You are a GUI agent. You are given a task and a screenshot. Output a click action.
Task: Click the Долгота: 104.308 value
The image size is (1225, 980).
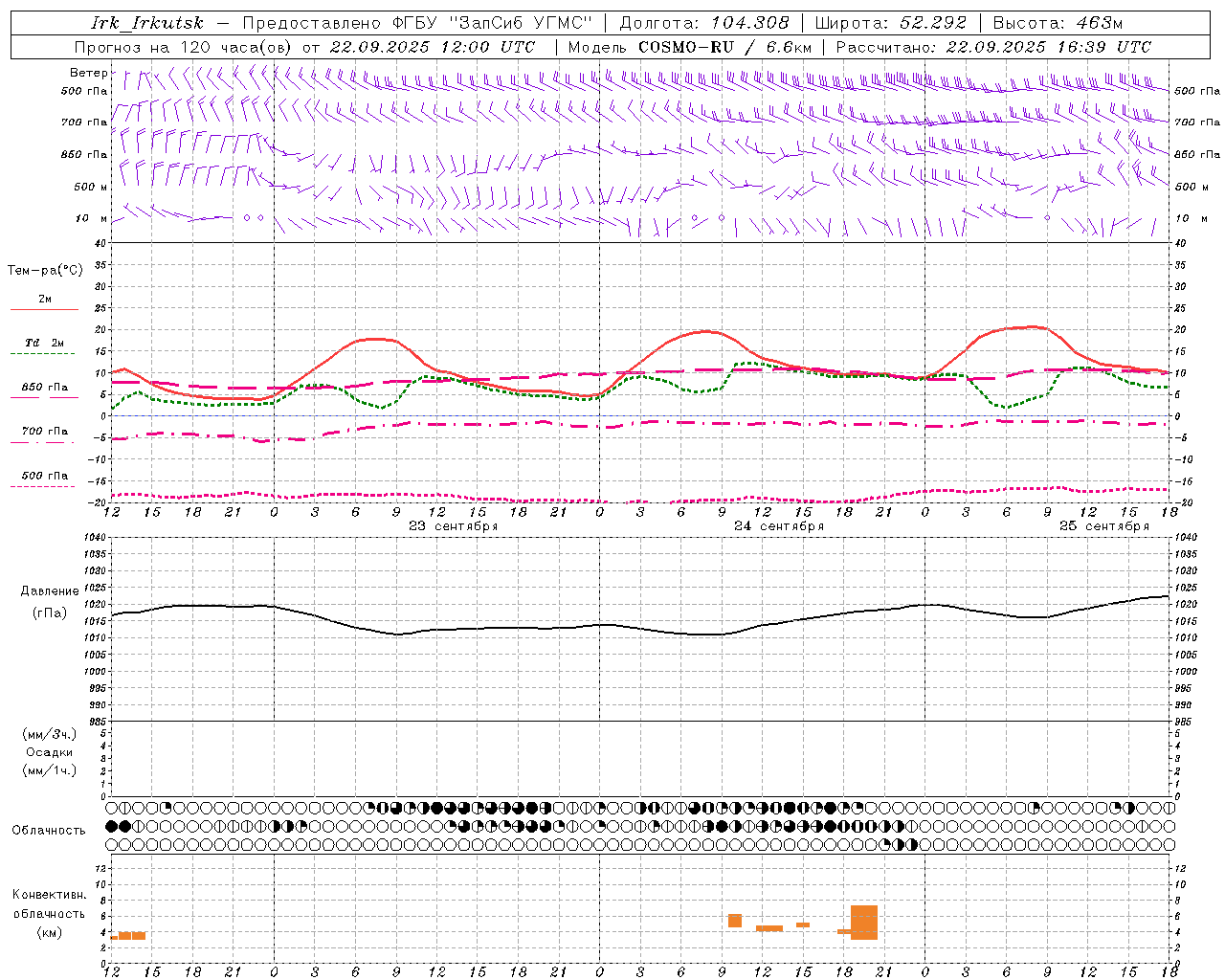point(704,24)
